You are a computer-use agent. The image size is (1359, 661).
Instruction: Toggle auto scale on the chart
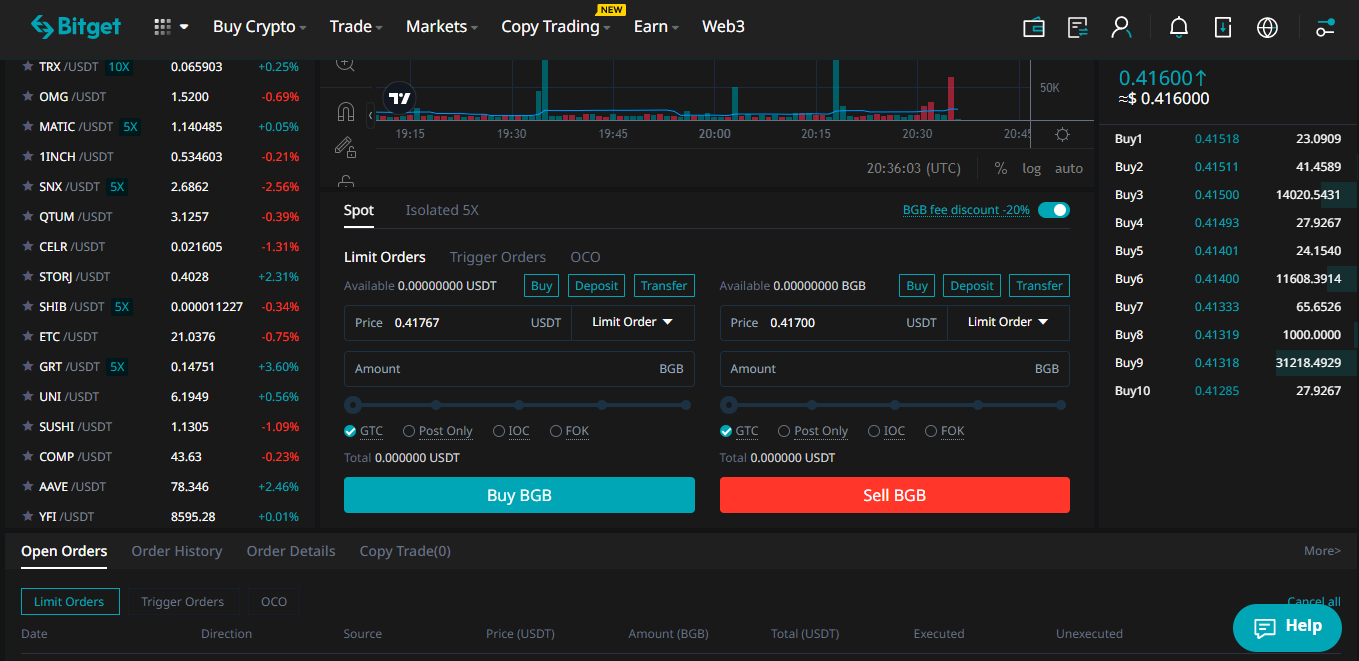pos(1069,168)
